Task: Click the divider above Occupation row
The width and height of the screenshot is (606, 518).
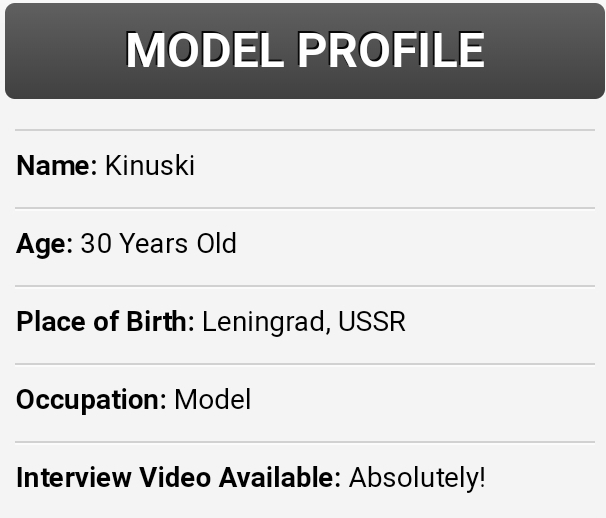Action: click(305, 364)
